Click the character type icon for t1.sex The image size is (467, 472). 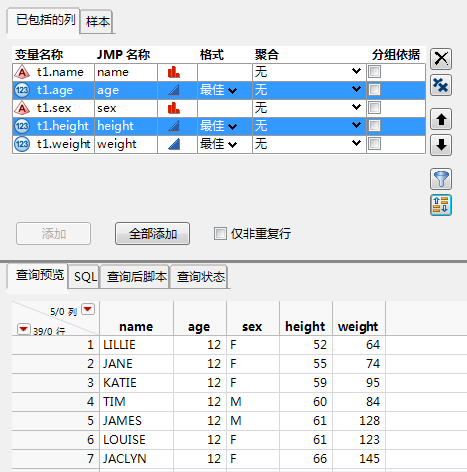(22, 108)
